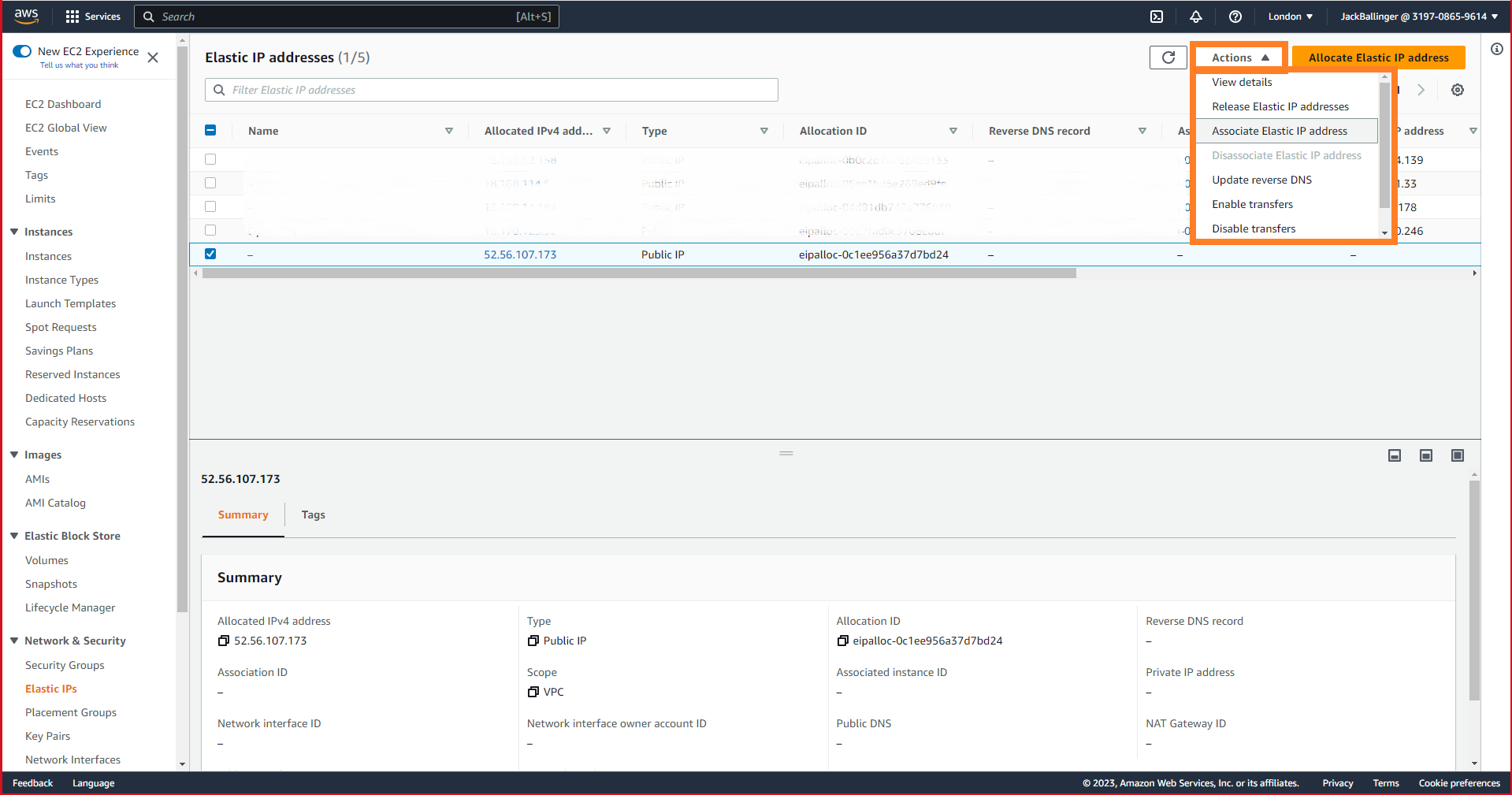
Task: Choose Enable transfers
Action: coord(1252,204)
